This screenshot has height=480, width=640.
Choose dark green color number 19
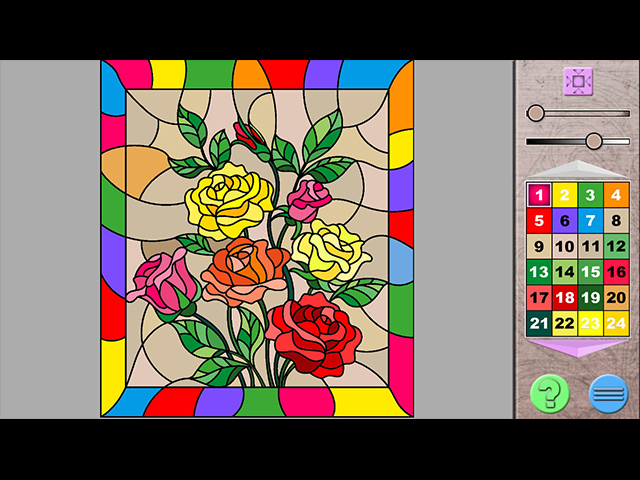[x=590, y=298]
